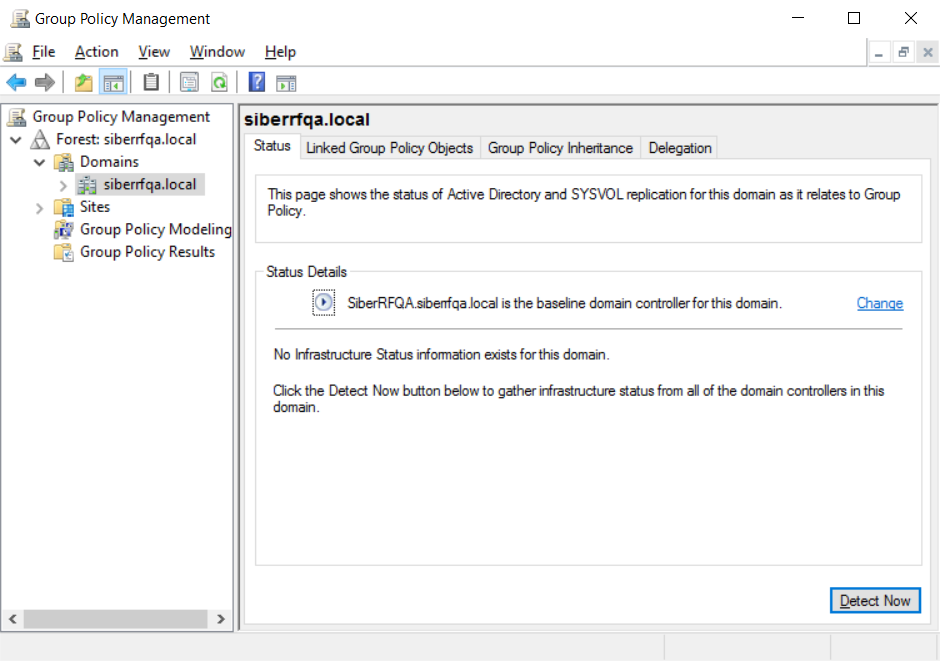This screenshot has width=940, height=661.
Task: Collapse the Forest: siberrfqa.local node
Action: [x=16, y=140]
